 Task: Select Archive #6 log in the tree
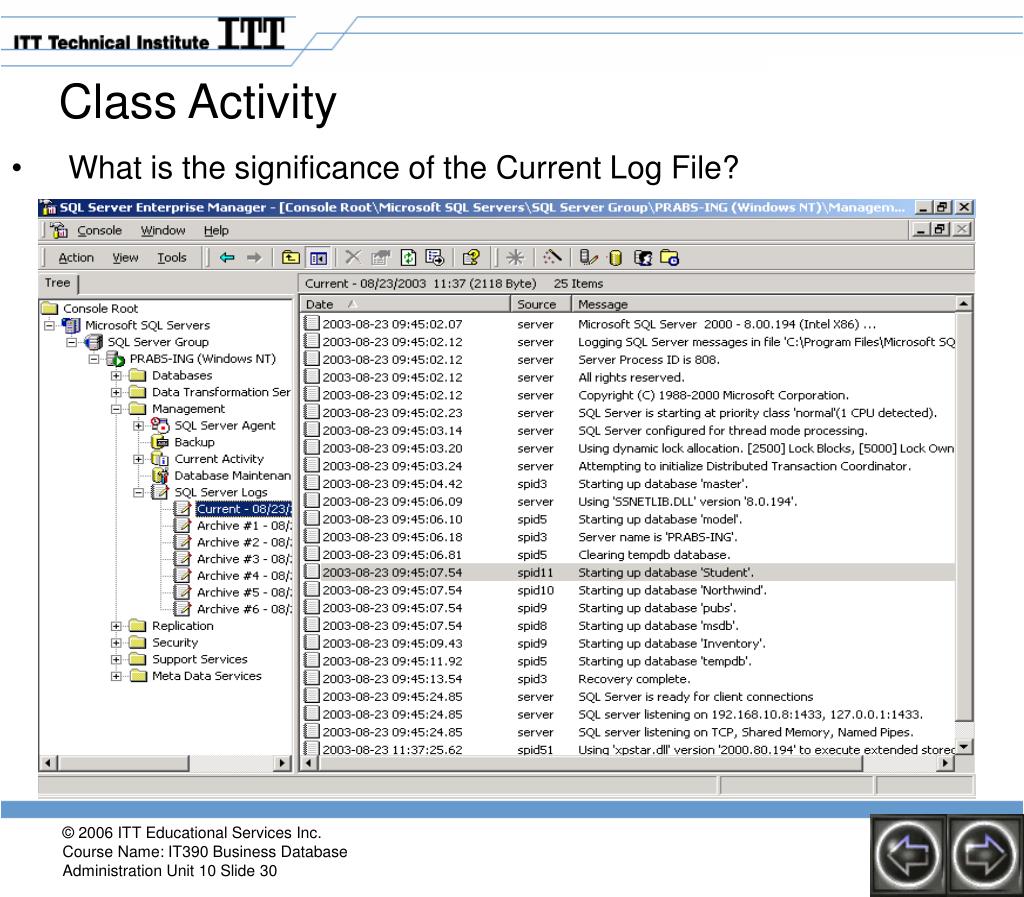click(x=244, y=609)
